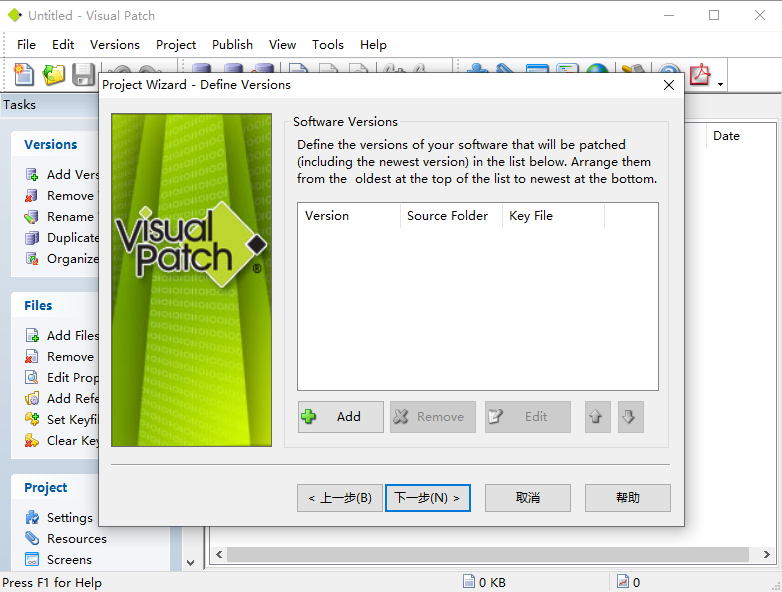Click the Tasks panel title

coord(19,105)
